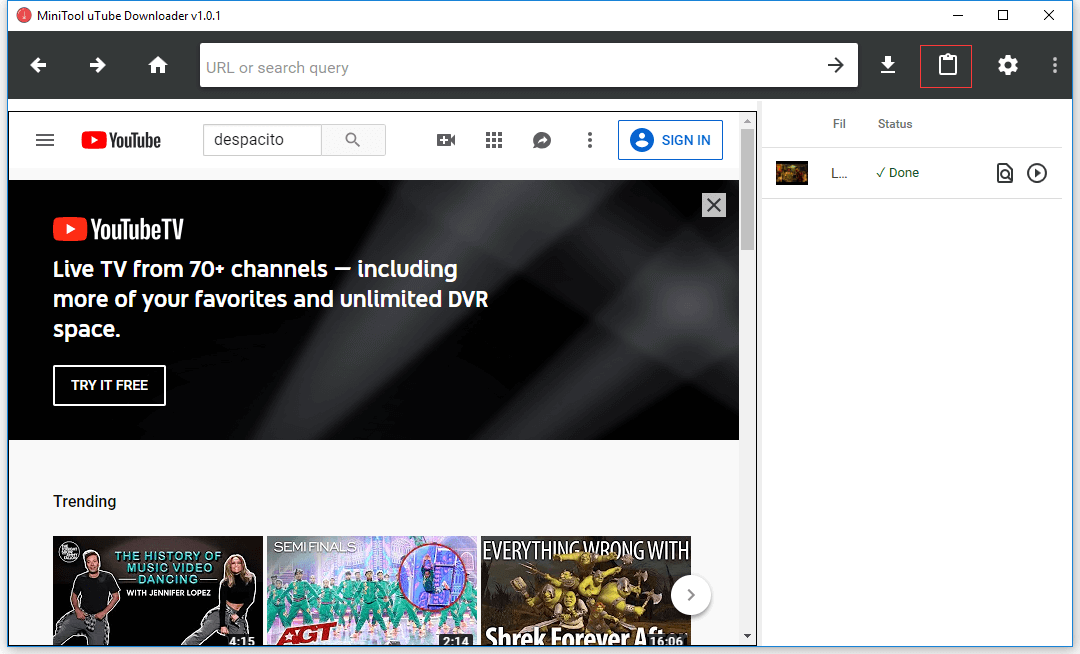Click the Trending section heading
Image resolution: width=1080 pixels, height=654 pixels.
[x=85, y=501]
